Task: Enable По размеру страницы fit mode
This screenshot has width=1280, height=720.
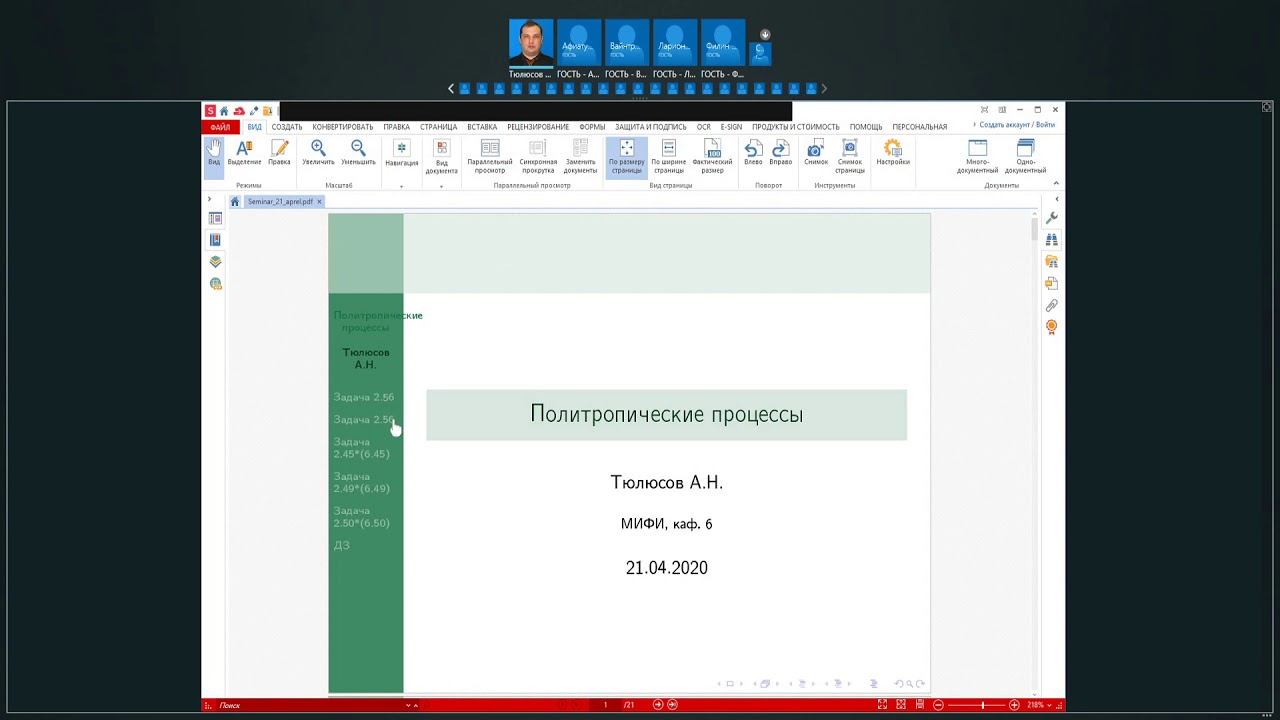Action: tap(626, 157)
